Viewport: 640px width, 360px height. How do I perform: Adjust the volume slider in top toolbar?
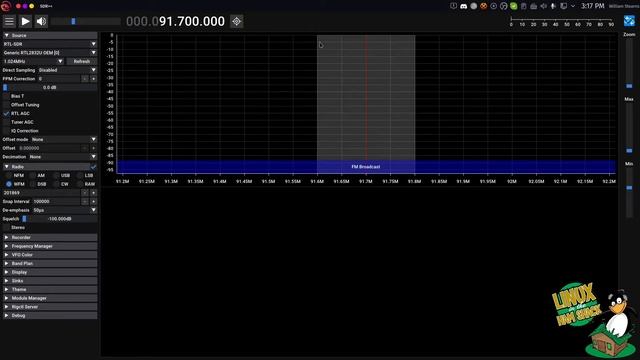pos(86,21)
